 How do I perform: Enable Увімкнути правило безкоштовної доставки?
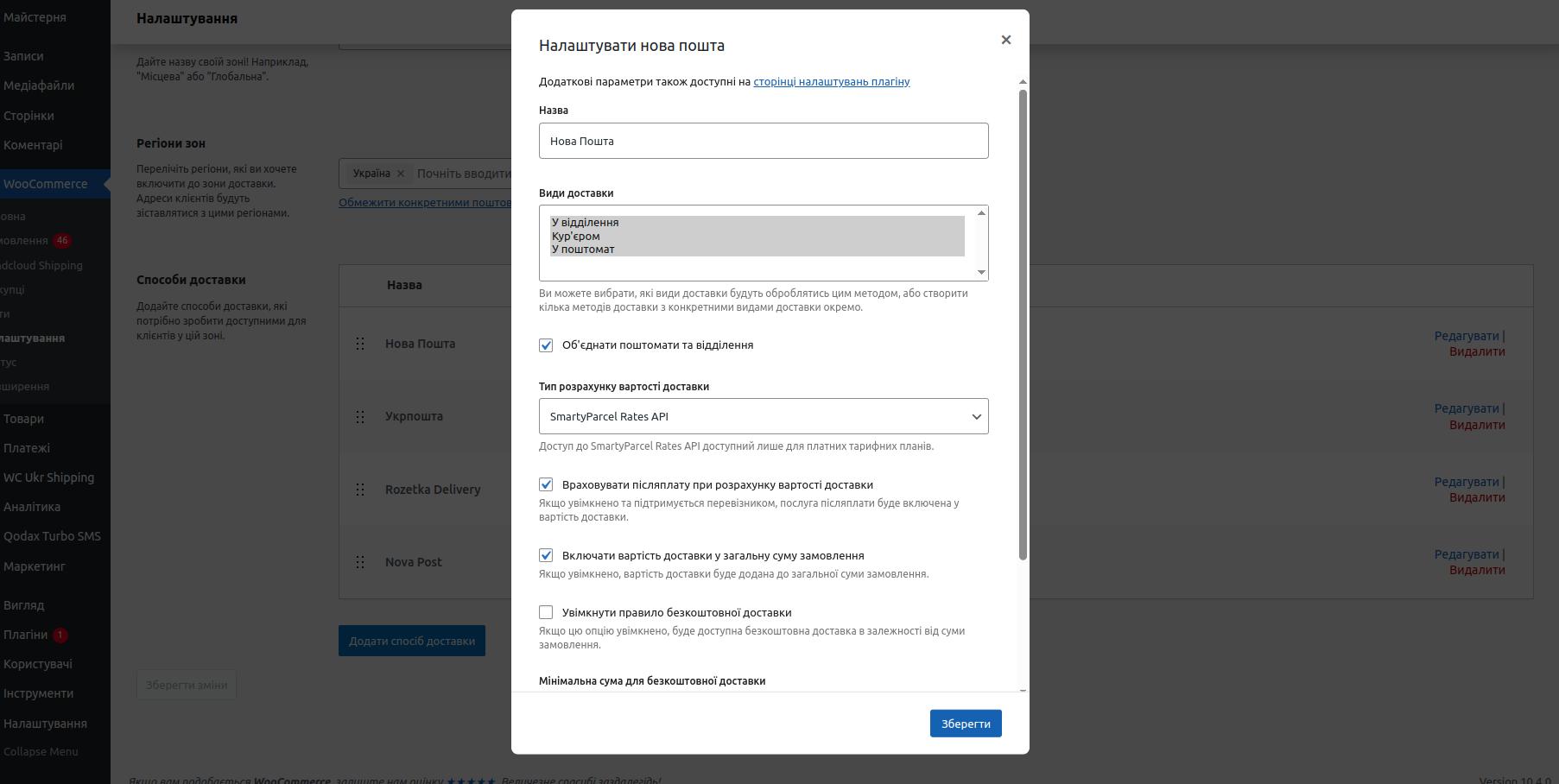[546, 613]
